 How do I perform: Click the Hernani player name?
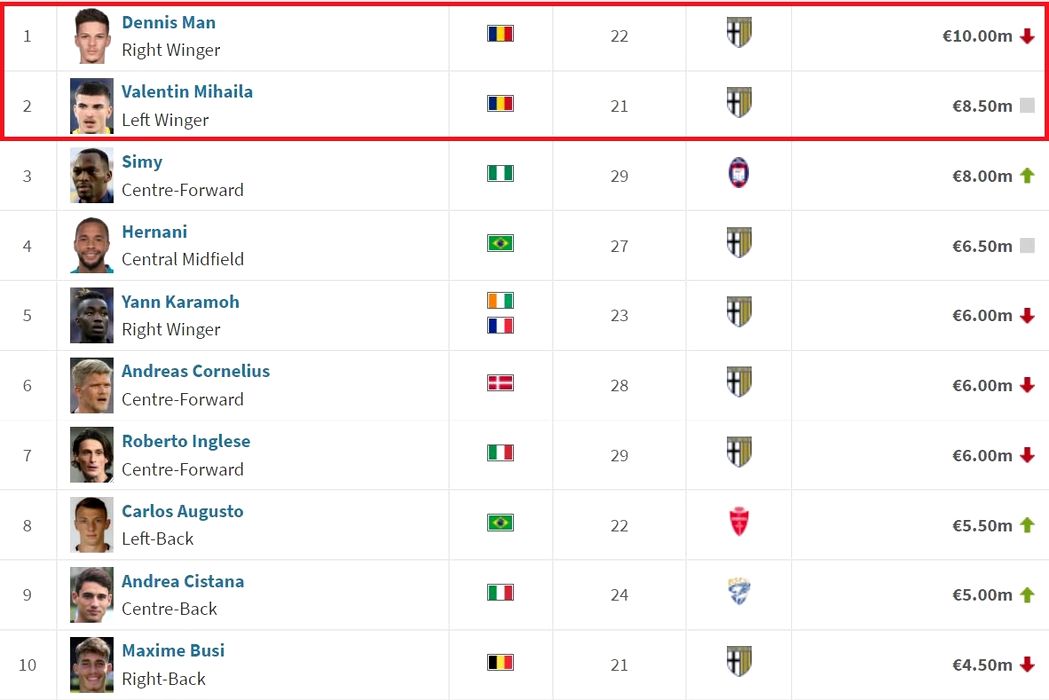[x=154, y=231]
